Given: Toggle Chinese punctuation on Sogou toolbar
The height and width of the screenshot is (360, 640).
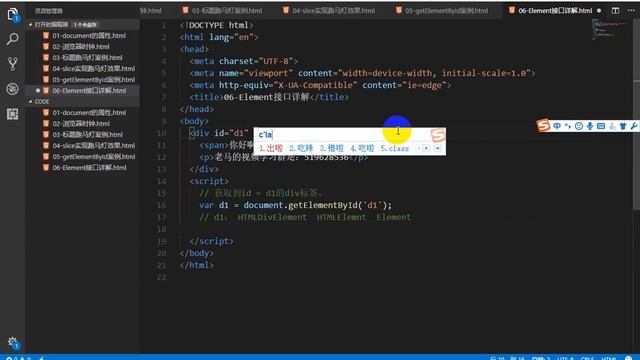Looking at the screenshot, I should 568,126.
